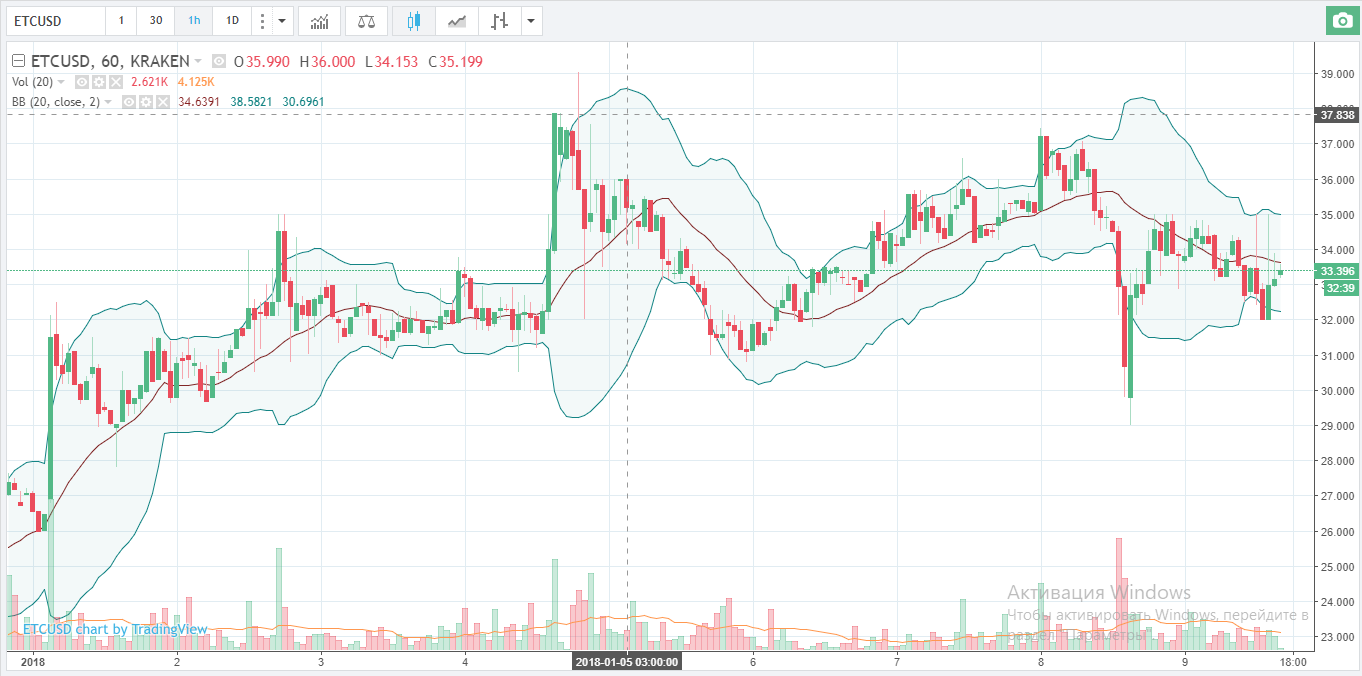Select the Area chart style icon
The image size is (1362, 676).
457,20
